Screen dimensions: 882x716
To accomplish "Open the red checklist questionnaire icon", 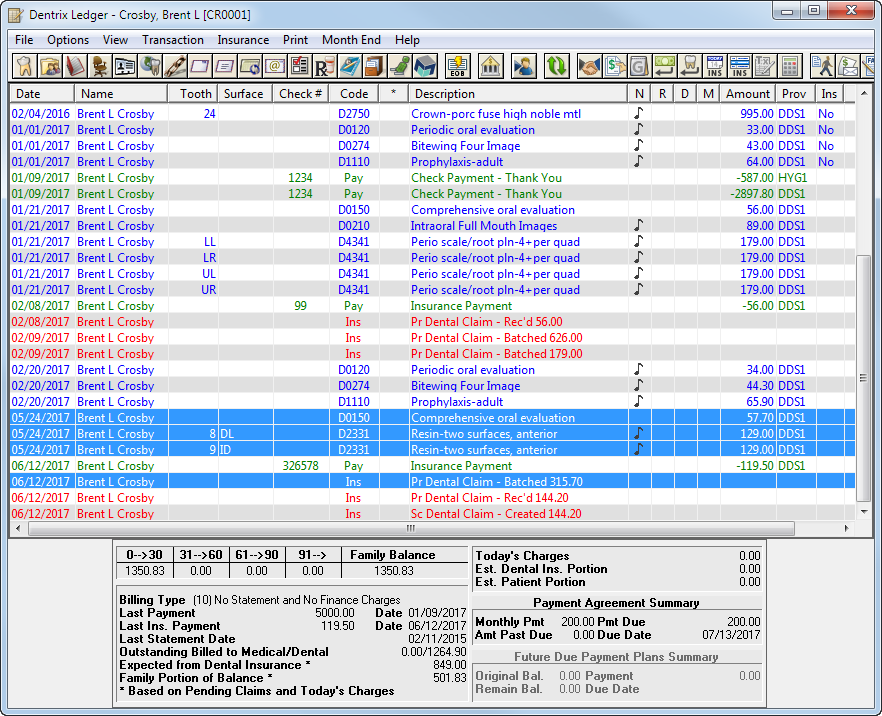I will [x=299, y=66].
